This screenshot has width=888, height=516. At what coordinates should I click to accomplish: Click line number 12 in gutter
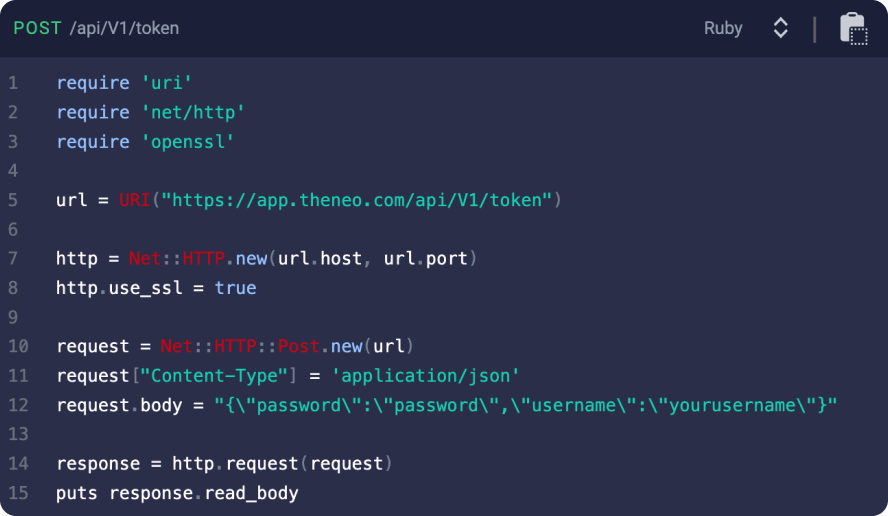tap(18, 405)
